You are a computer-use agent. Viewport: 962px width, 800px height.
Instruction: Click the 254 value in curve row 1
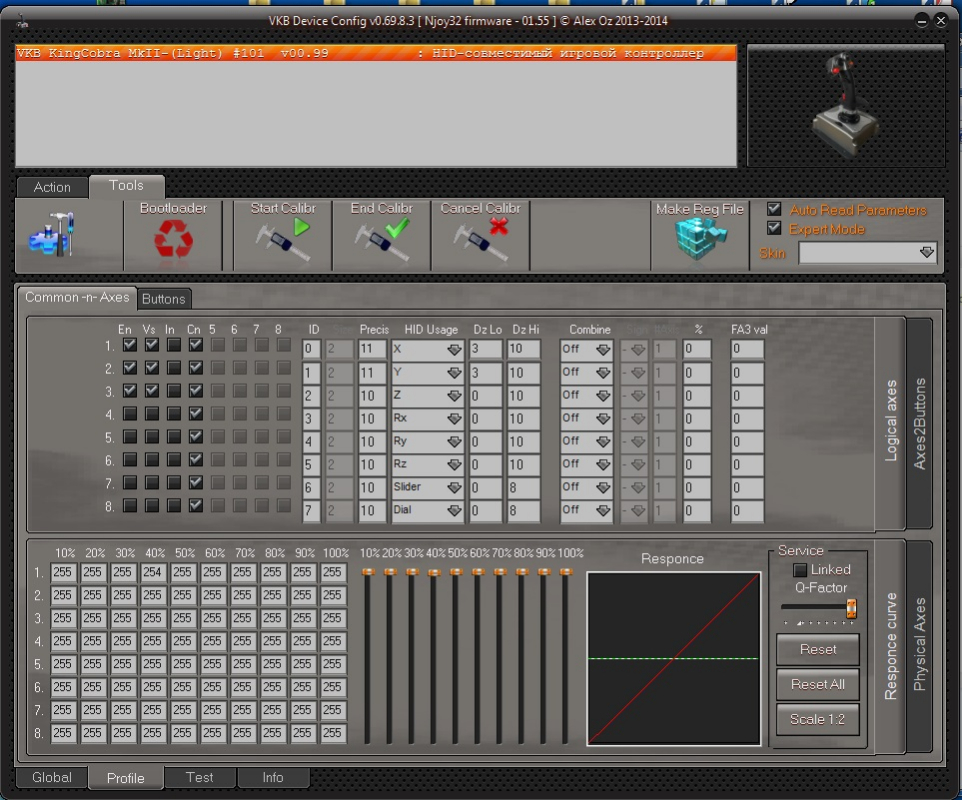pos(152,572)
